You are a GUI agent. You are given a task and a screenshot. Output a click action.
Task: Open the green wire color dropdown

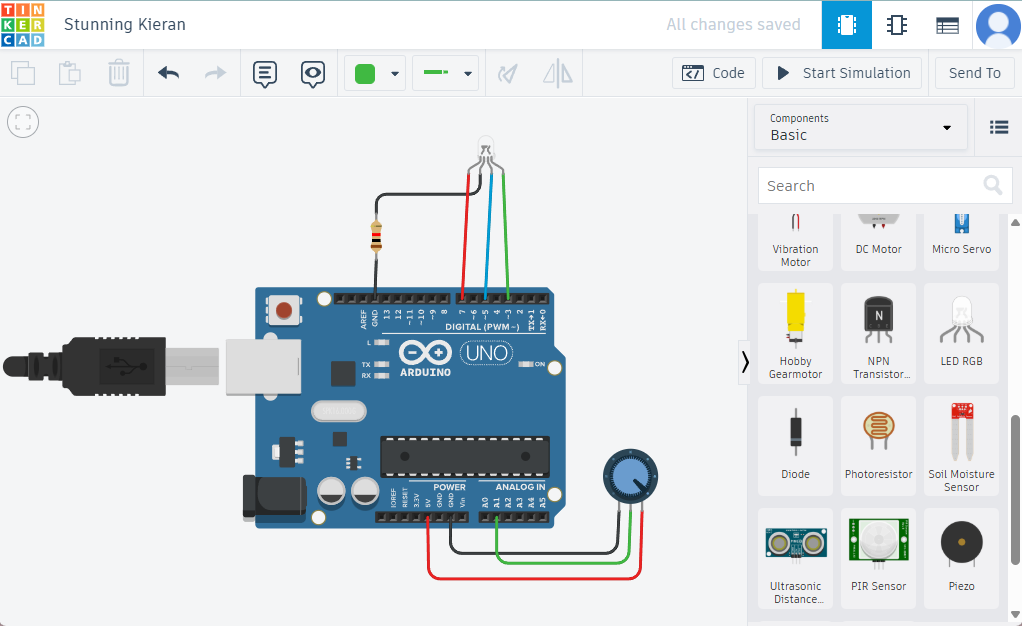[375, 73]
